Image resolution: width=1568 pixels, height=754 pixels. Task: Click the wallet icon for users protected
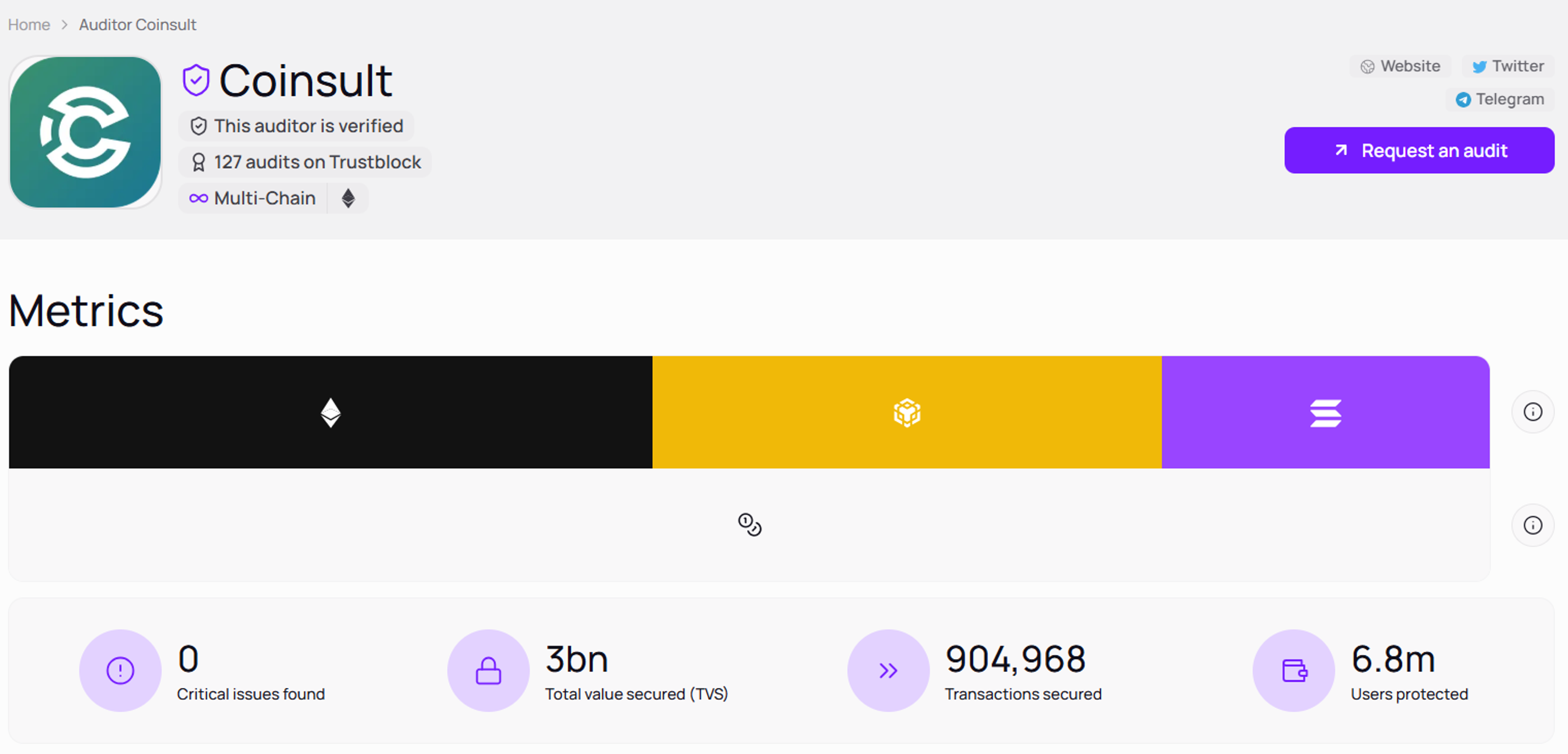click(1294, 671)
